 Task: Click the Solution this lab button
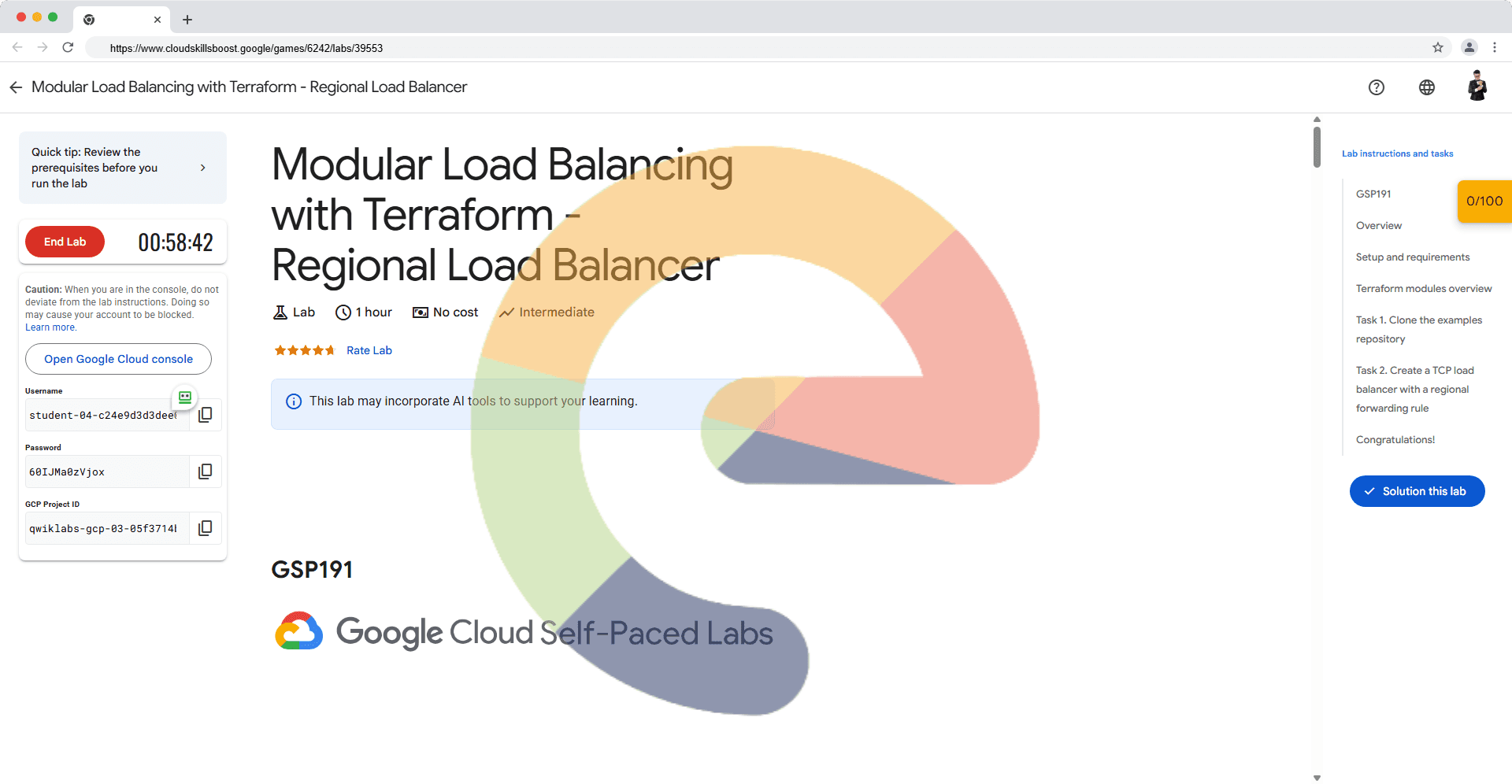[x=1417, y=491]
